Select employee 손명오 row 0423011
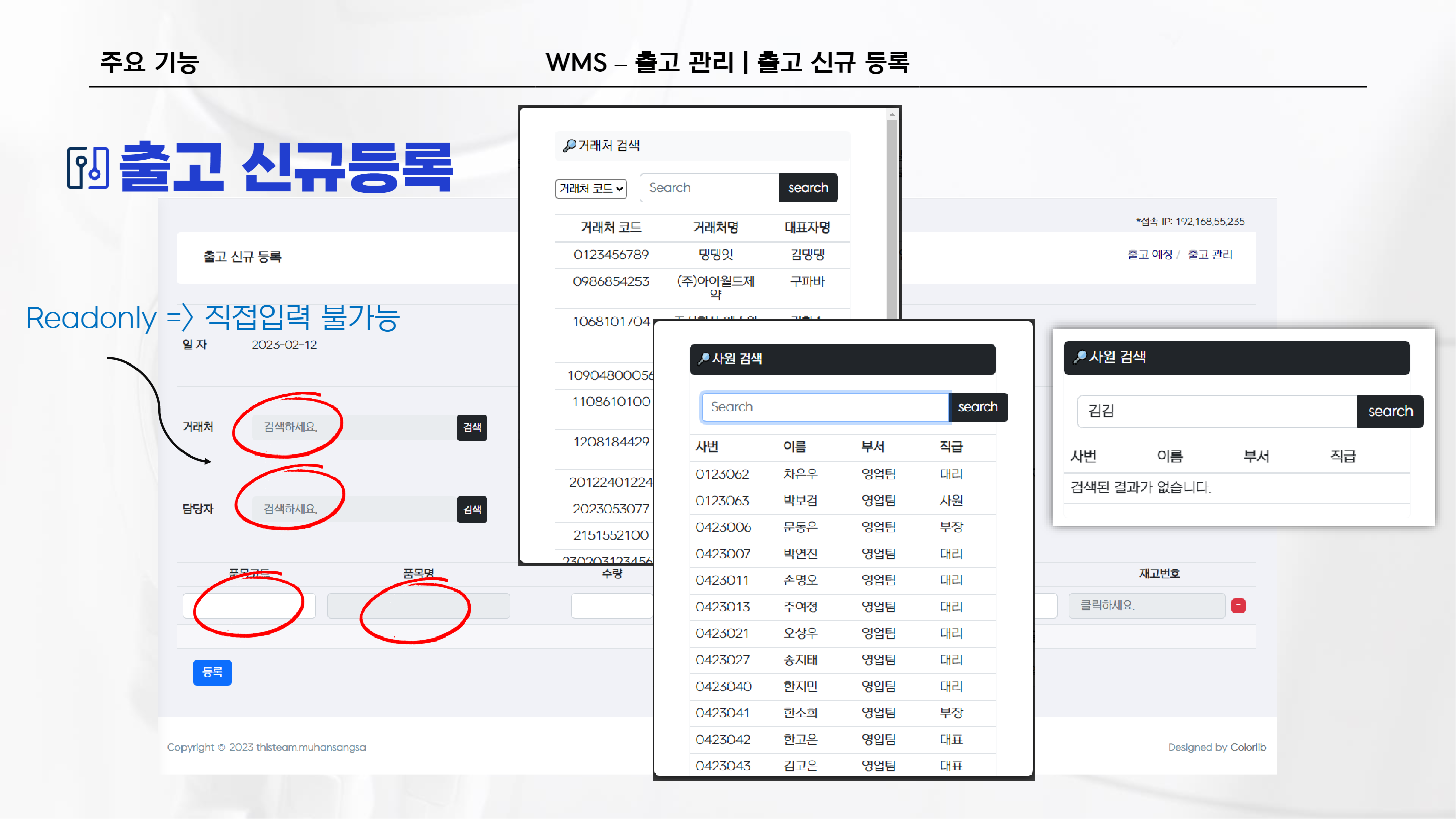This screenshot has height=819, width=1456. [x=842, y=580]
